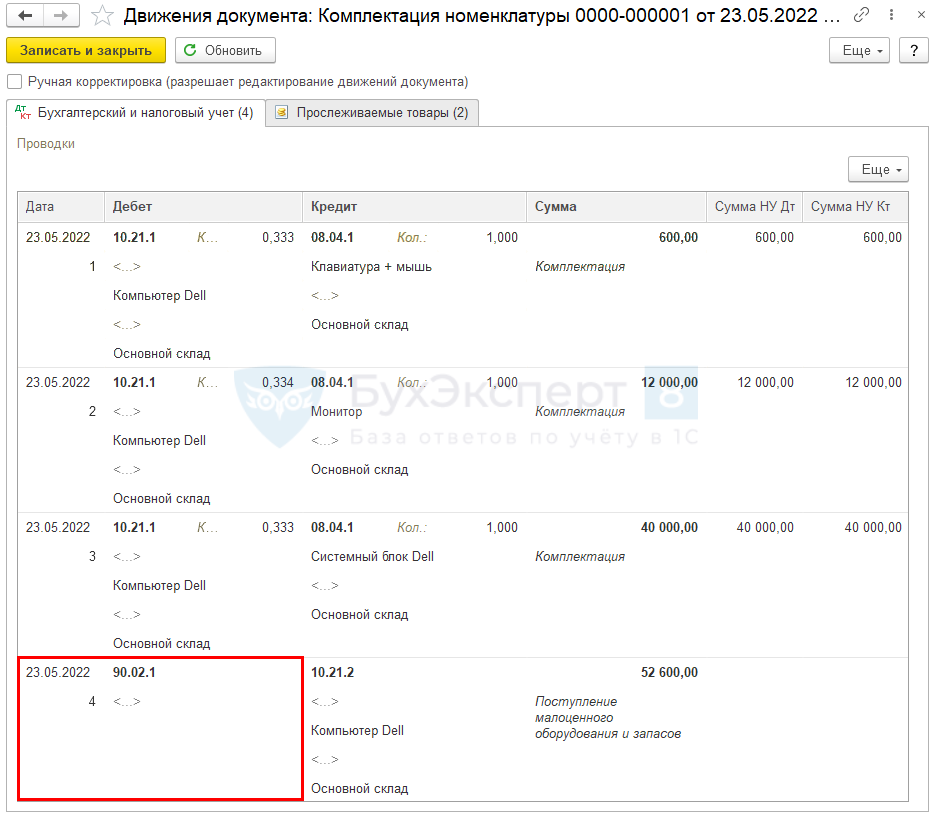Image resolution: width=933 pixels, height=815 pixels.
Task: Open the Еще dropdown above the Проводки table
Action: tap(878, 170)
